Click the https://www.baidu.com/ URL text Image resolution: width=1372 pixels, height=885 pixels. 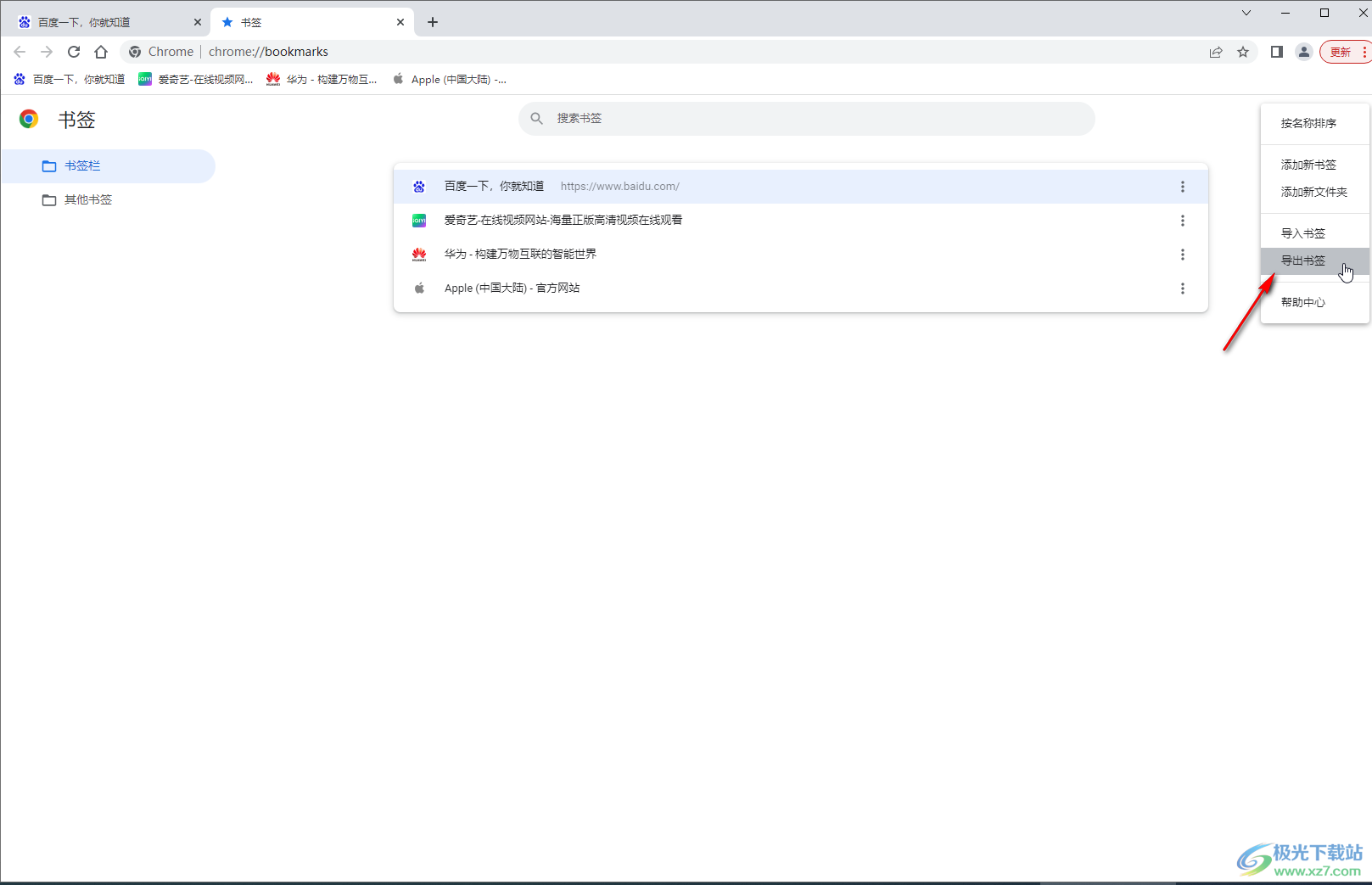pos(620,187)
